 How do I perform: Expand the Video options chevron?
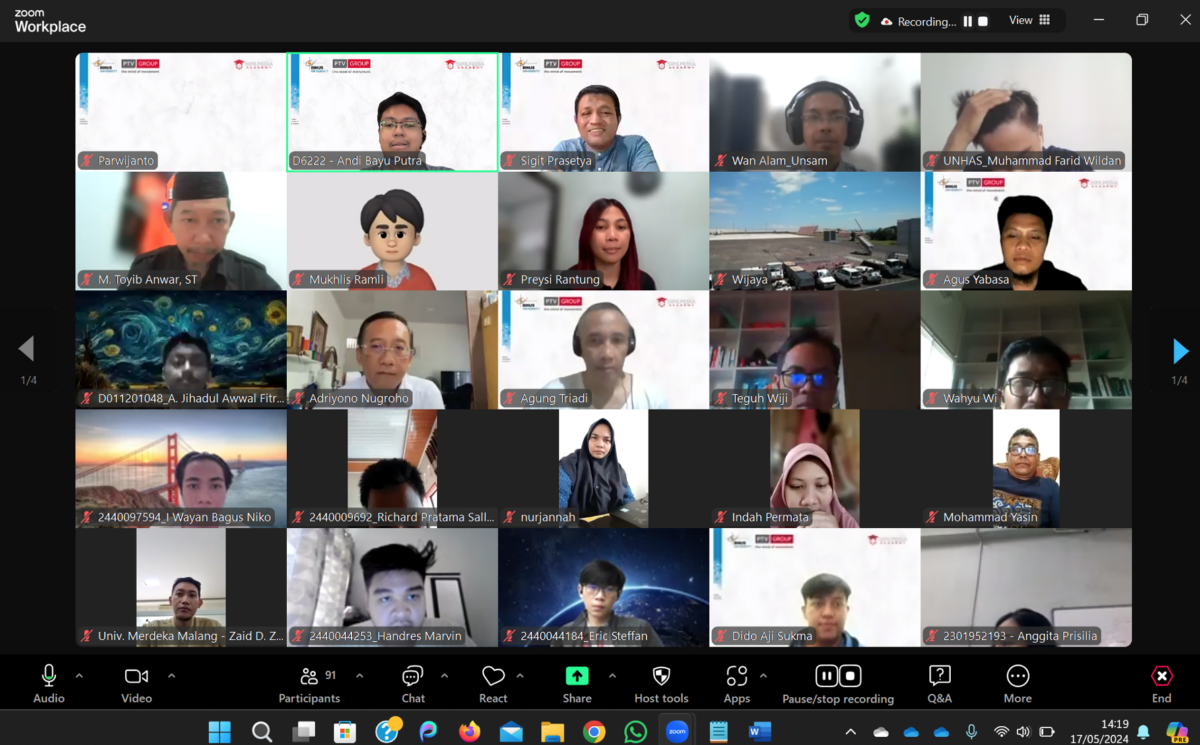pos(171,676)
